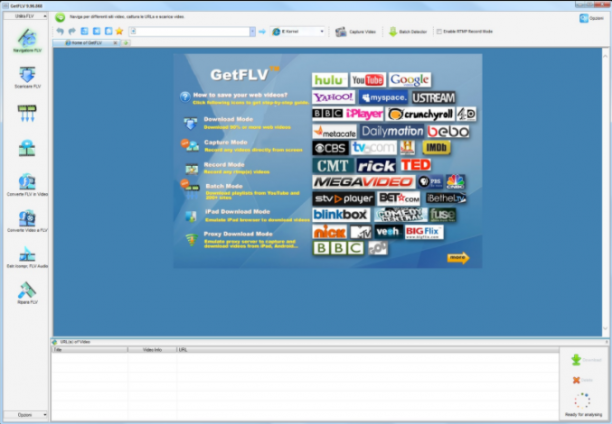Click the browser back arrow
612x424 pixels.
(x=60, y=31)
